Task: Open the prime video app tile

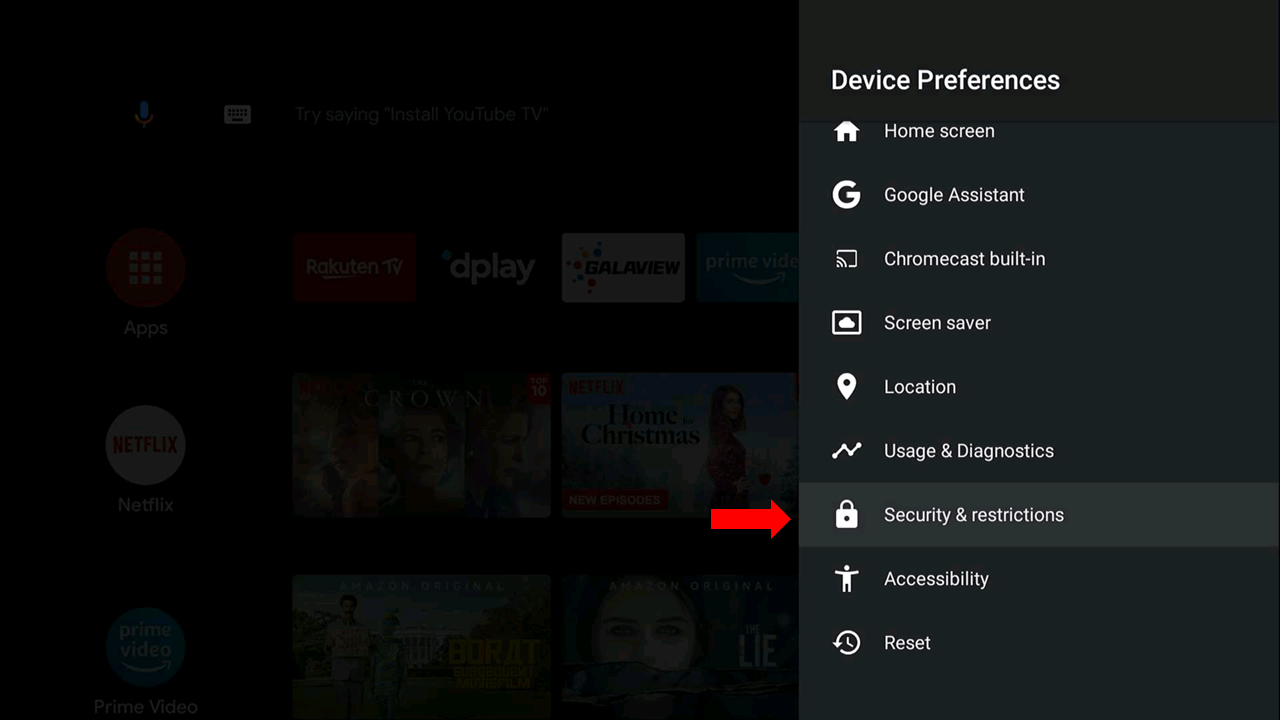Action: tap(748, 268)
